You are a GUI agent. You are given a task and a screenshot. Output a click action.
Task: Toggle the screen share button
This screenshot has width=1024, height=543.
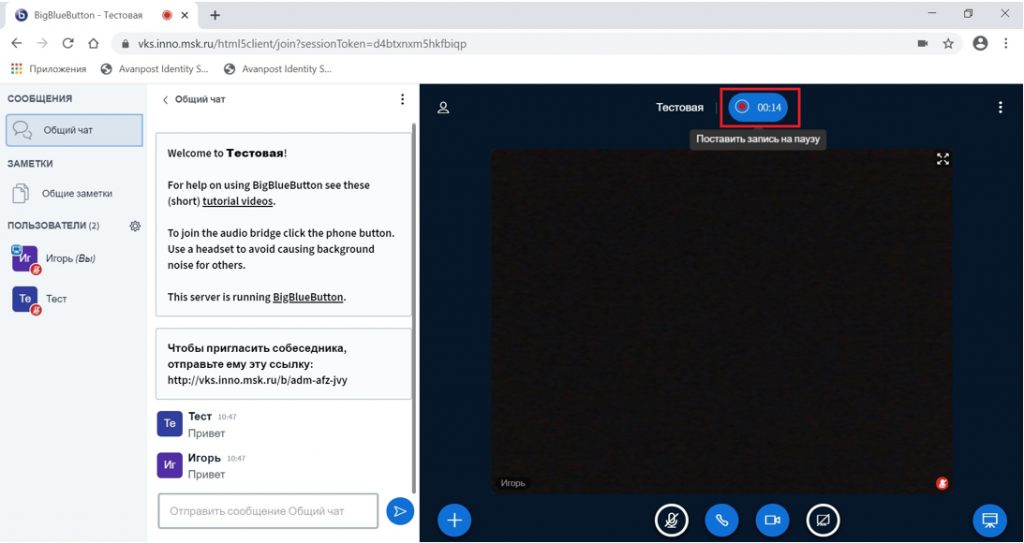823,520
